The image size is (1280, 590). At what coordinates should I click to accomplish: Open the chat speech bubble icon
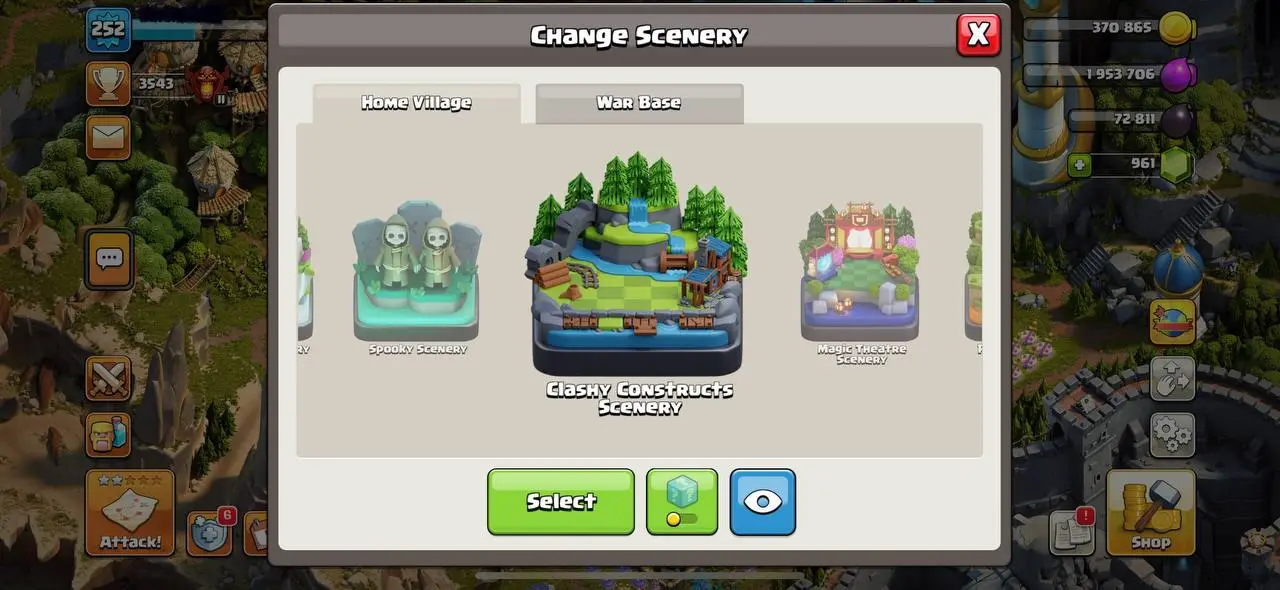(108, 259)
